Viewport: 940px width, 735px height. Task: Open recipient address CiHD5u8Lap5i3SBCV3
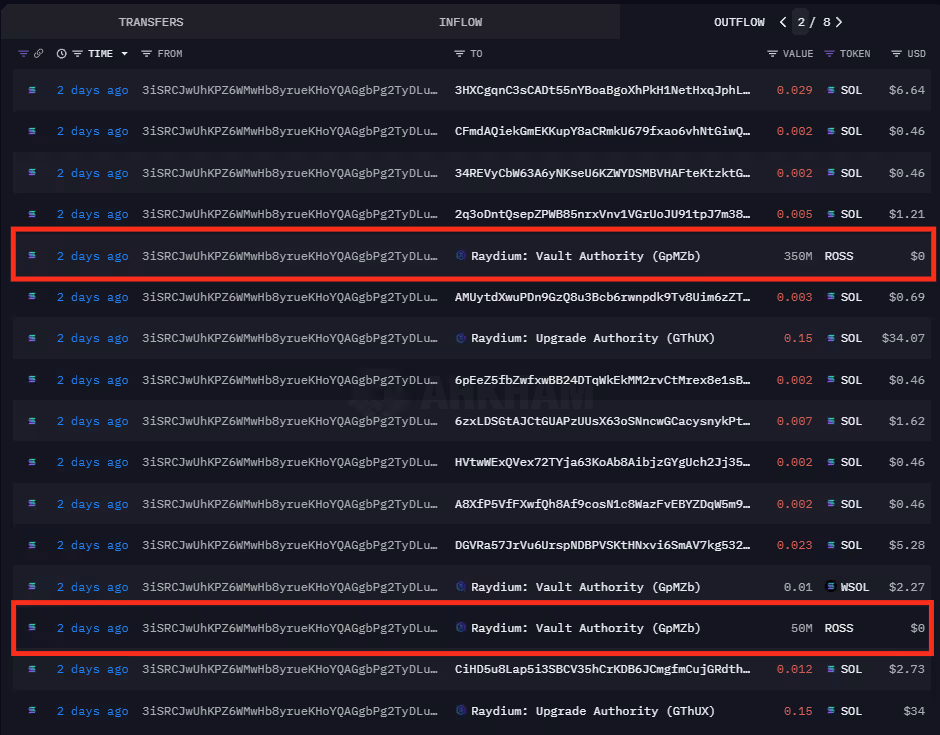[602, 669]
